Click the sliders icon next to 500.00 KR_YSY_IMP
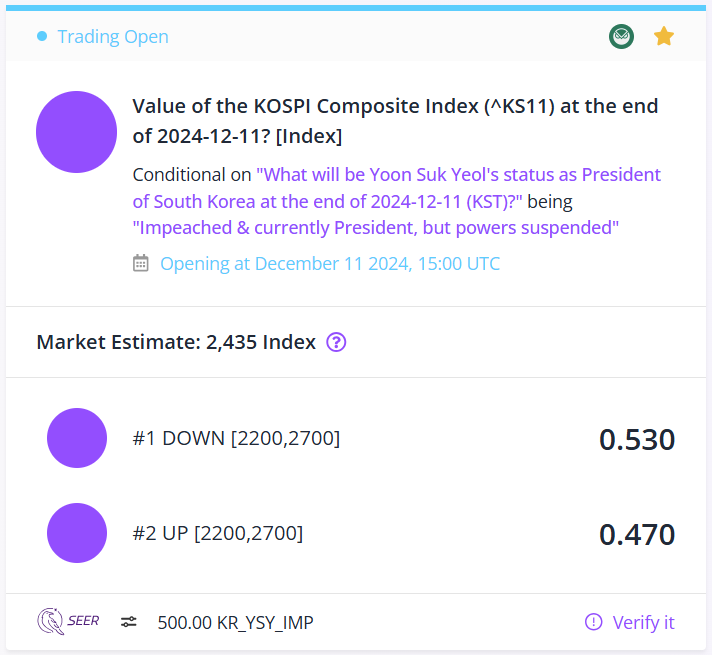The height and width of the screenshot is (655, 712). [x=129, y=622]
